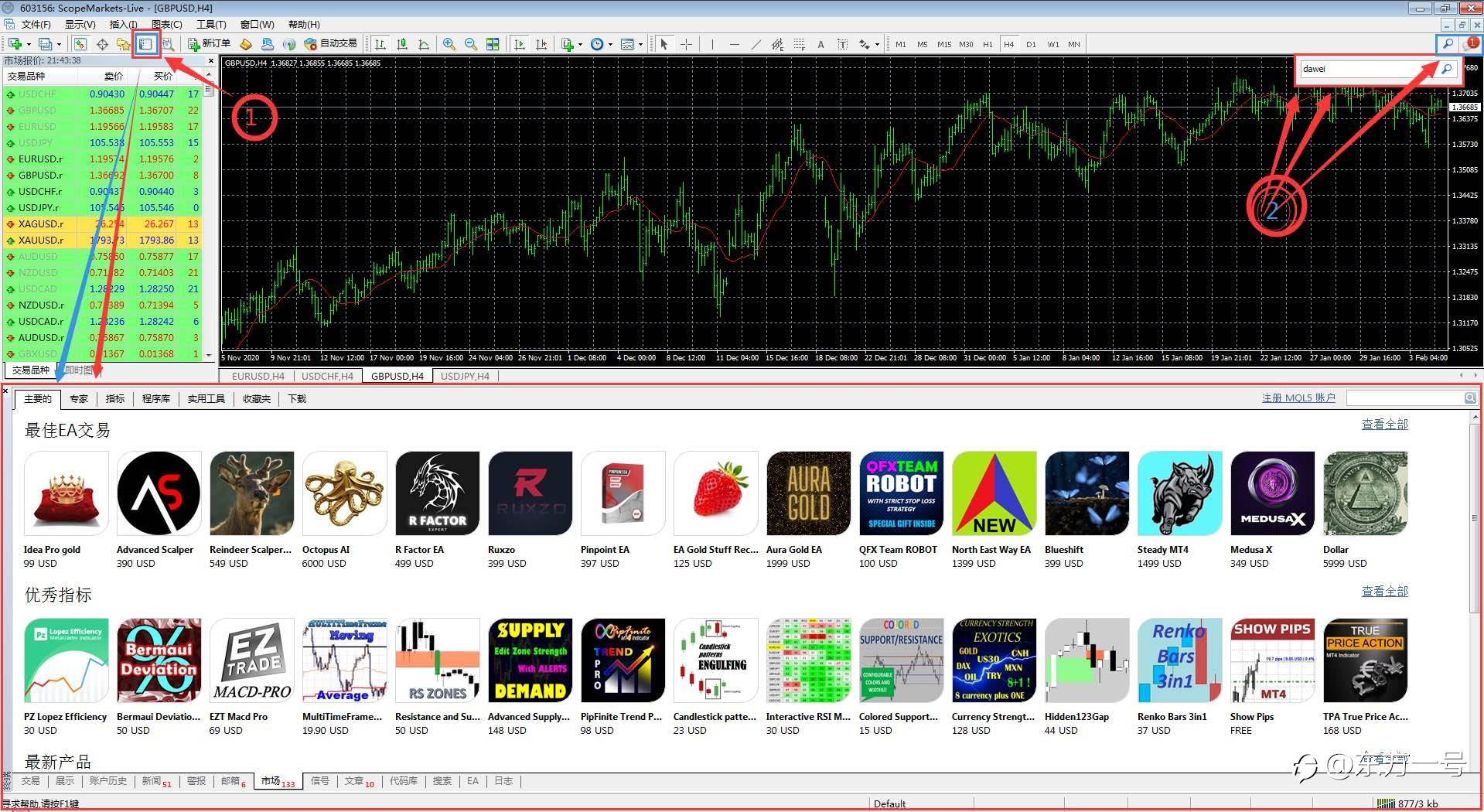The image size is (1484, 812).
Task: Select the equidistant channel tool
Action: point(777,44)
